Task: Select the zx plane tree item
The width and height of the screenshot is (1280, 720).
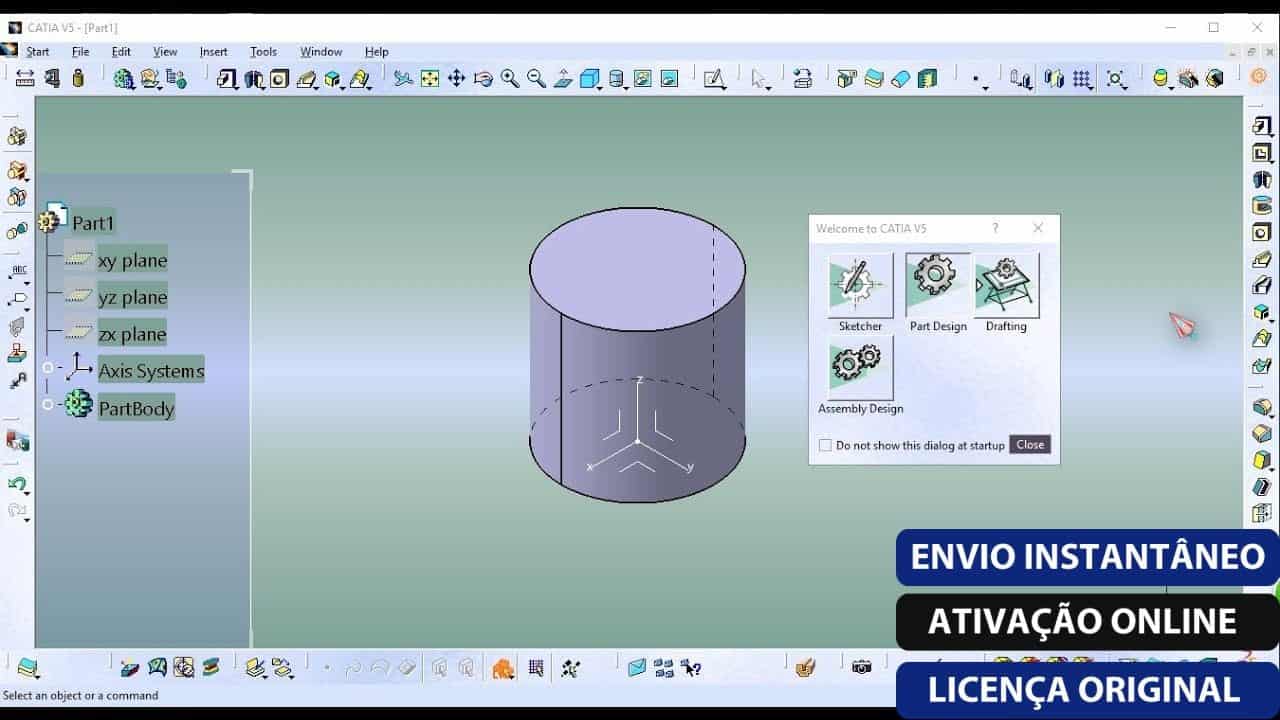Action: (x=132, y=334)
